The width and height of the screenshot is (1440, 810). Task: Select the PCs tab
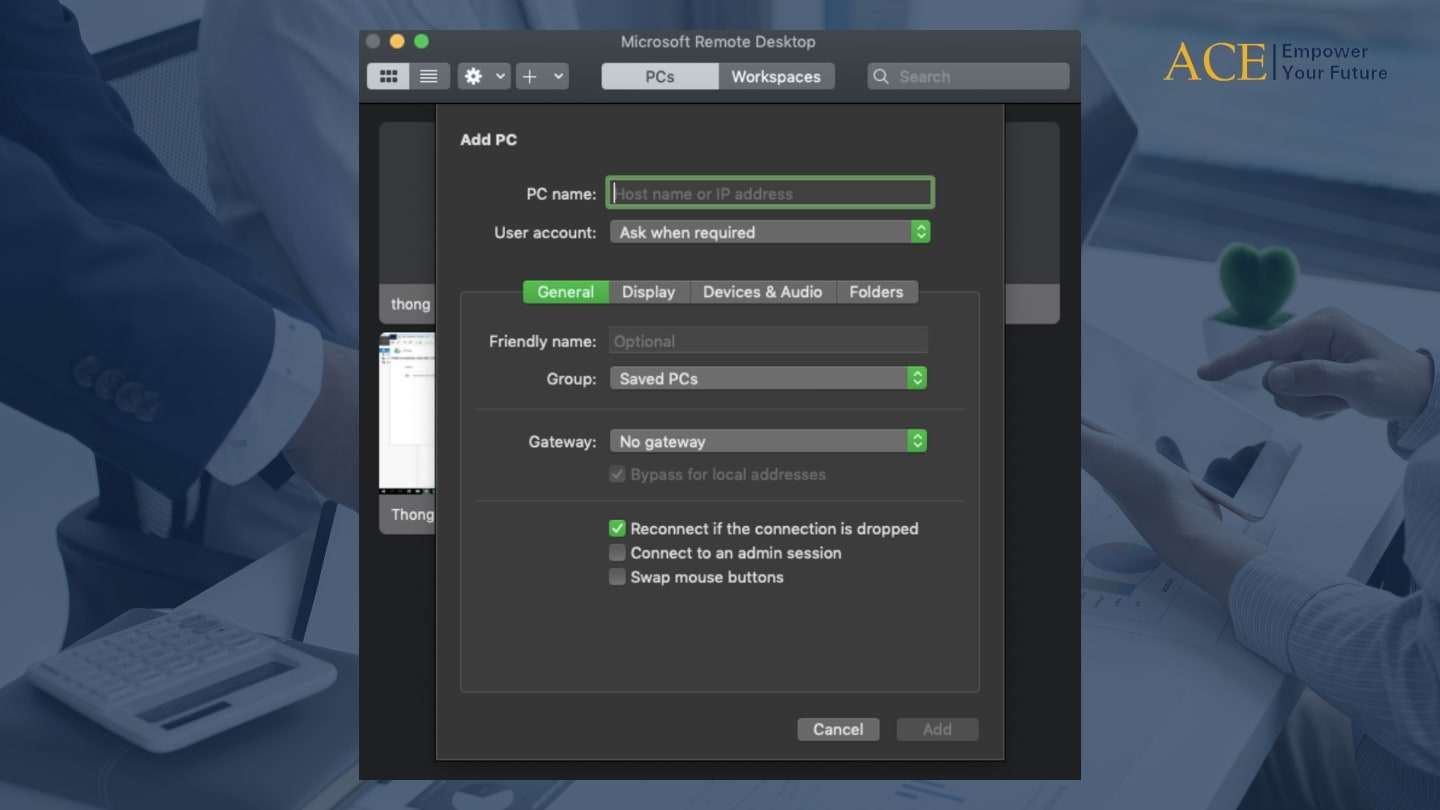point(660,76)
